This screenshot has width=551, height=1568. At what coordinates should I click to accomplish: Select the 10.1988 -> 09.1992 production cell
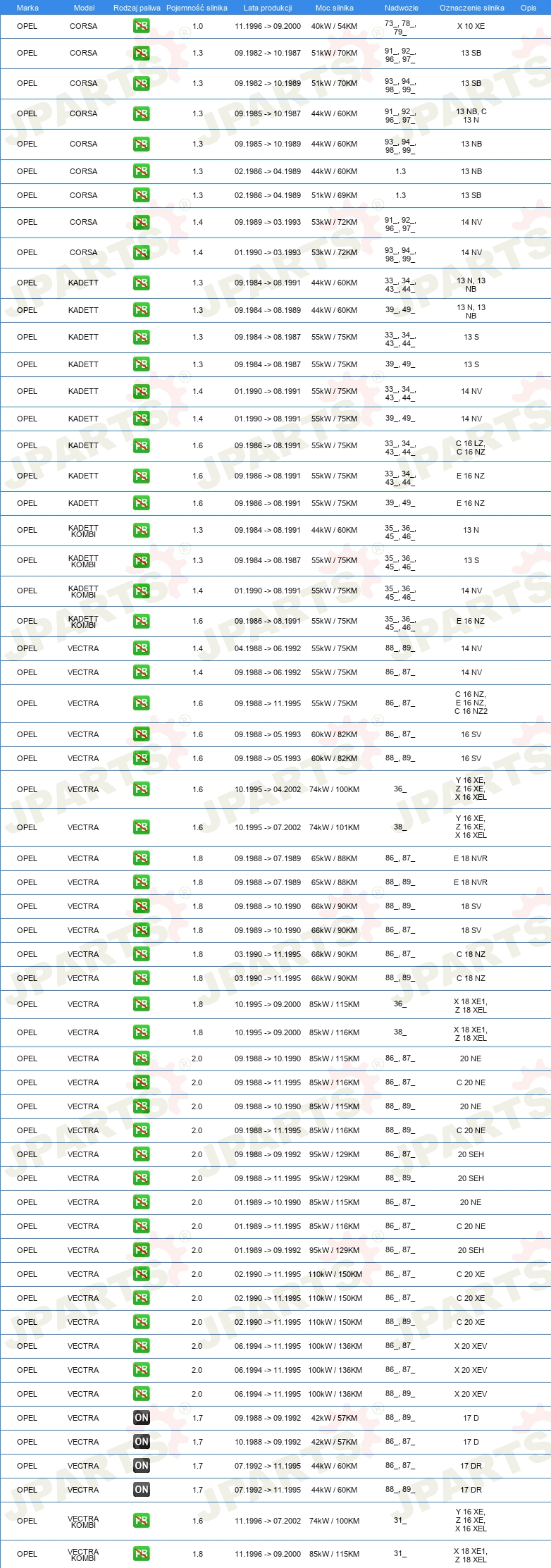click(x=268, y=1442)
